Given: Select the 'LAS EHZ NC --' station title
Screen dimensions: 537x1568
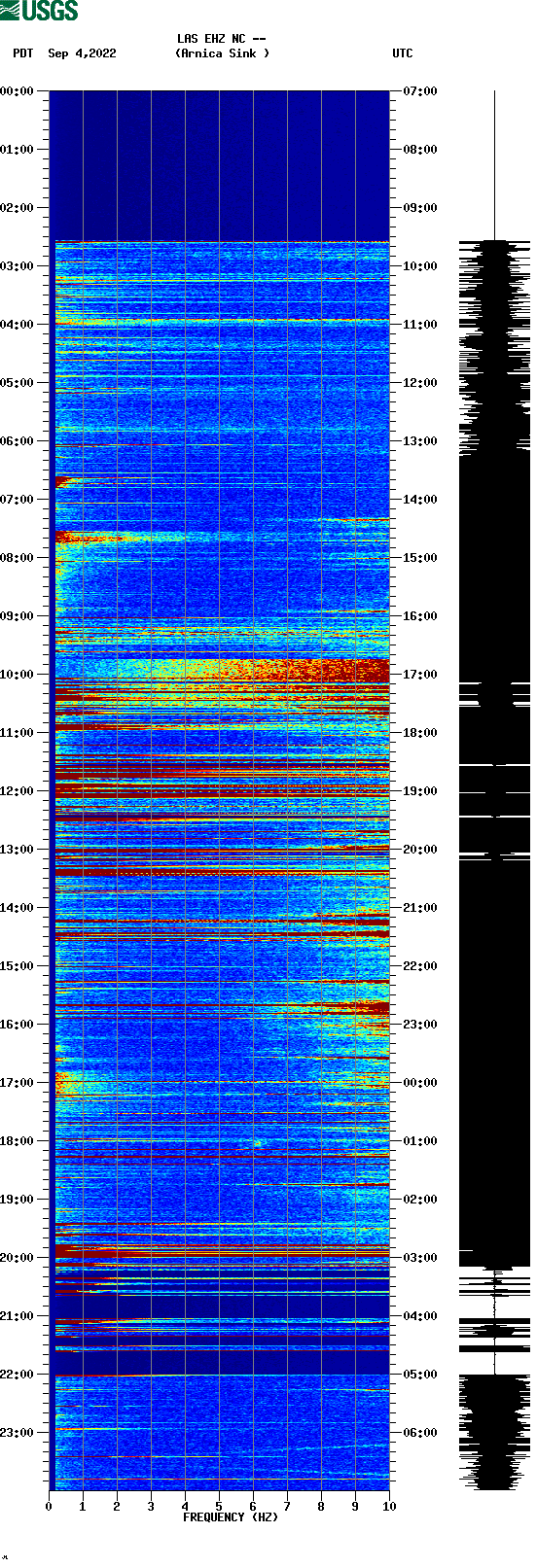Looking at the screenshot, I should 222,39.
